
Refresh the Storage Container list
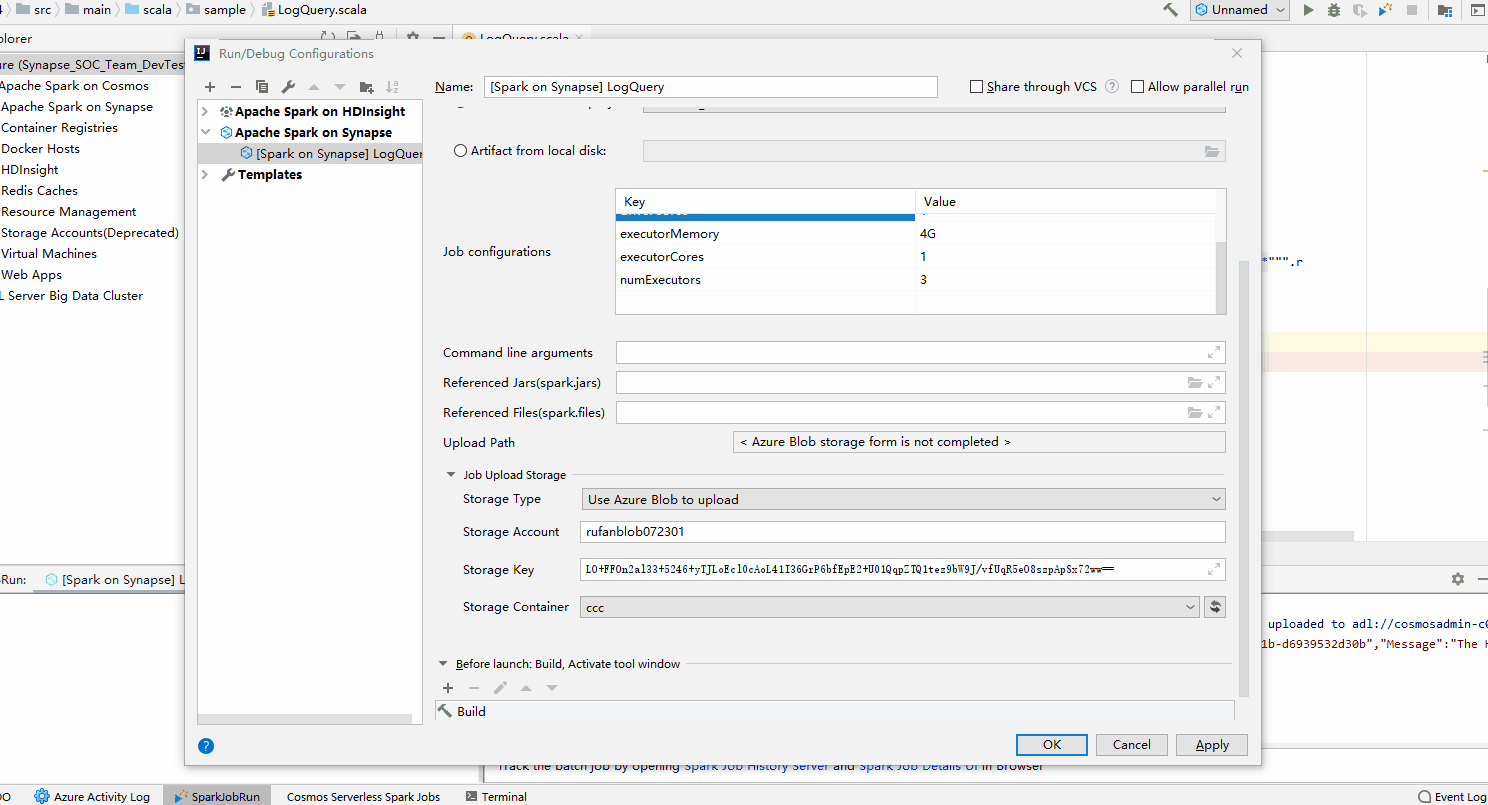(x=1215, y=606)
